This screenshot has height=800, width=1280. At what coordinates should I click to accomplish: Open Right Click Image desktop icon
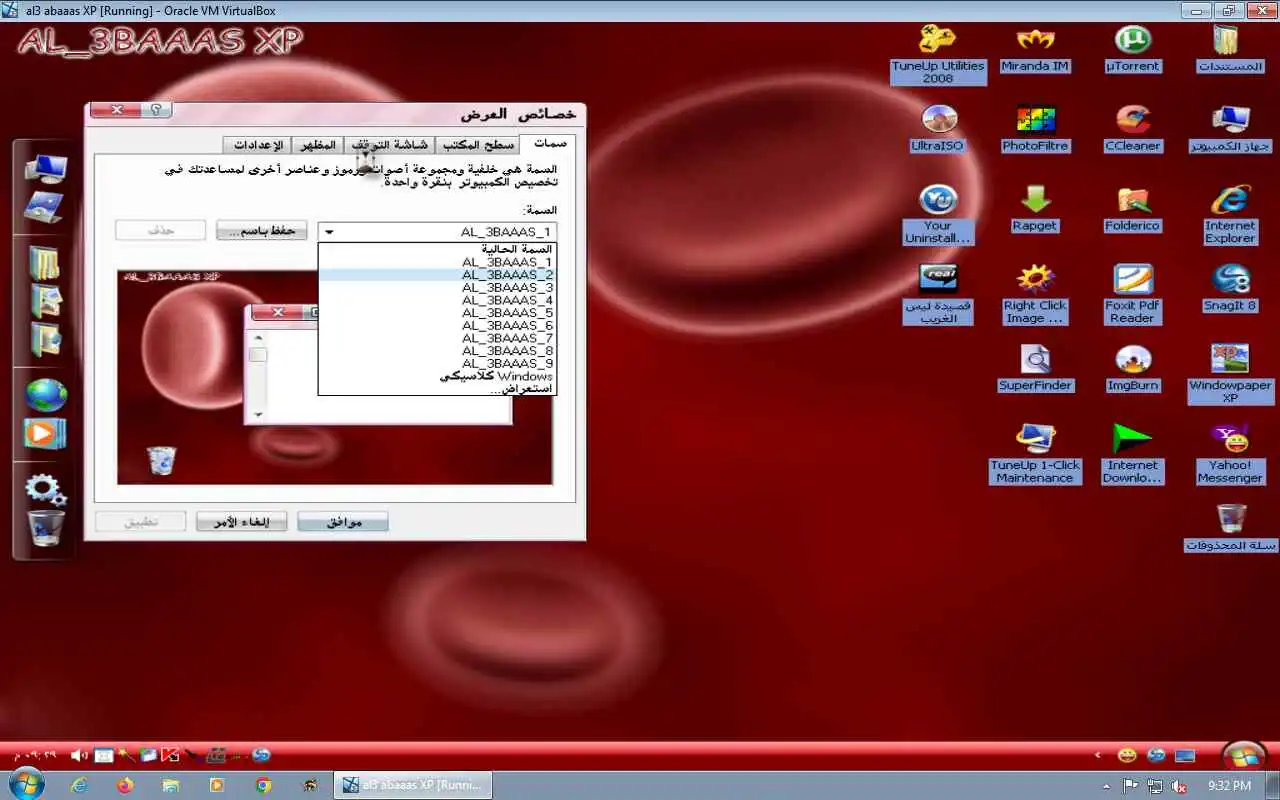1035,294
